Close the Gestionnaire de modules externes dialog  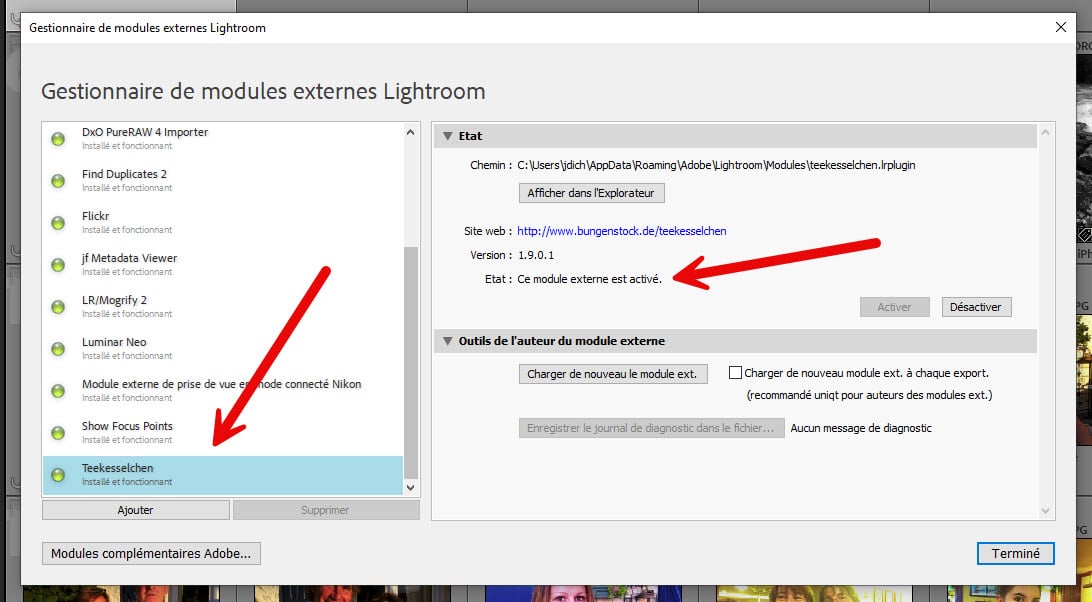point(1061,27)
